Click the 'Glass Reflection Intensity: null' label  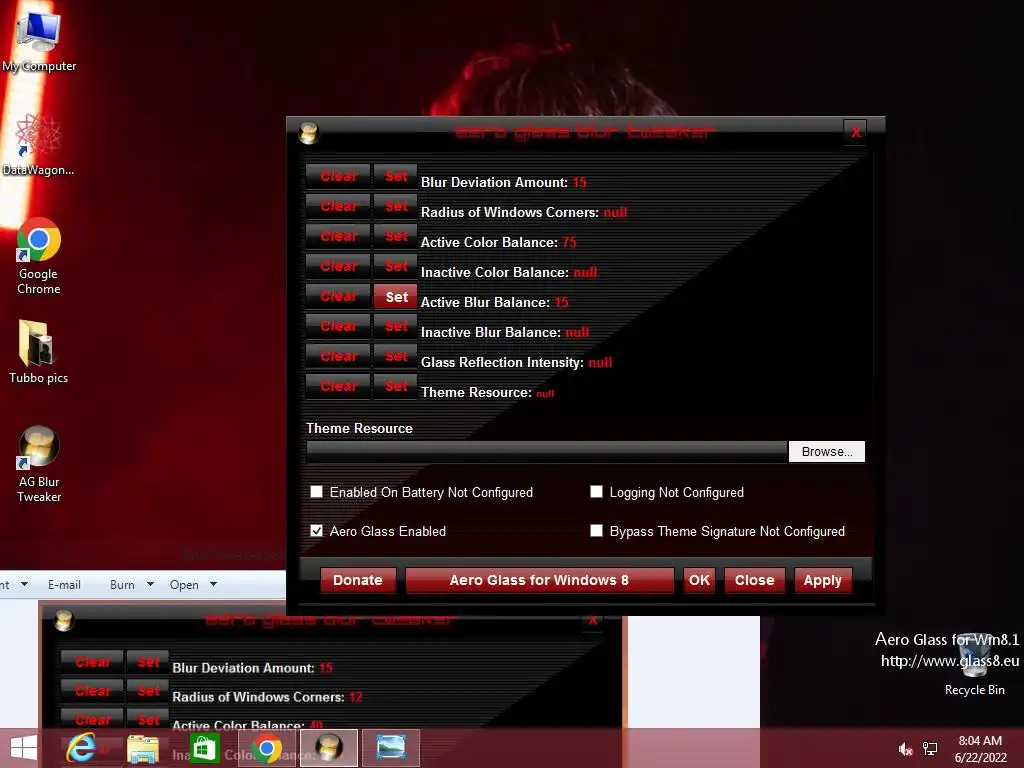[517, 362]
